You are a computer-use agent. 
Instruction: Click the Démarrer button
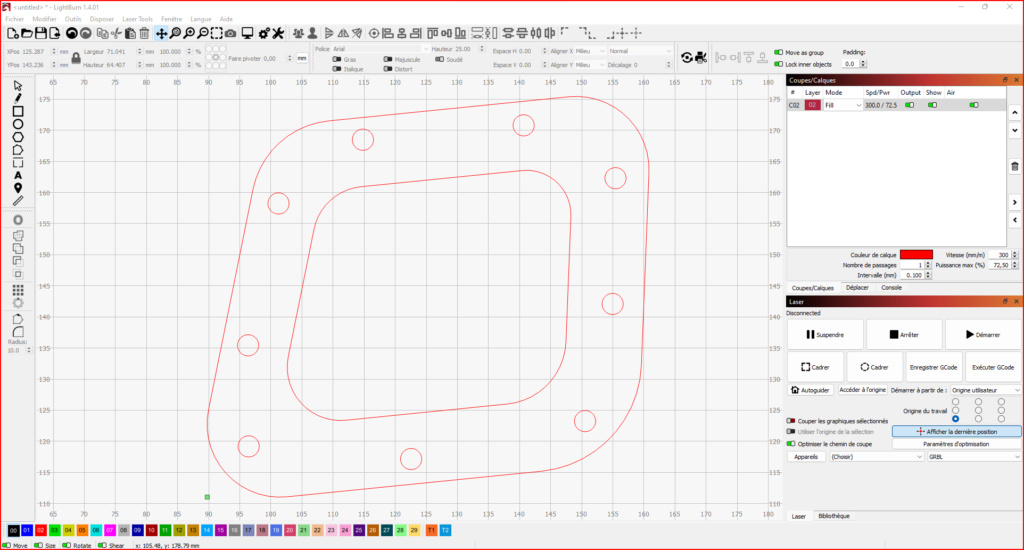pos(983,334)
